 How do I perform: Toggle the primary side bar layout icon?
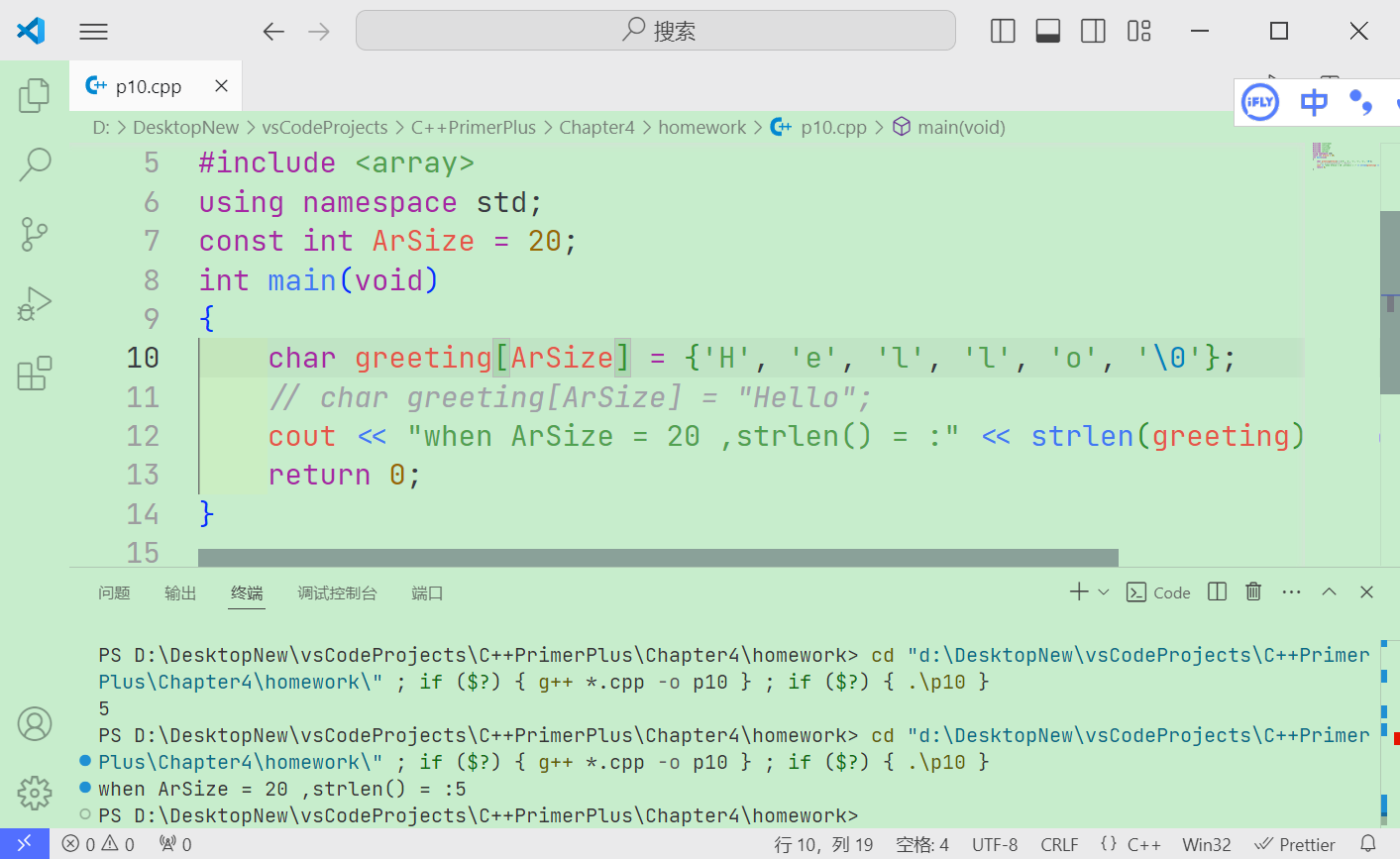coord(1003,32)
